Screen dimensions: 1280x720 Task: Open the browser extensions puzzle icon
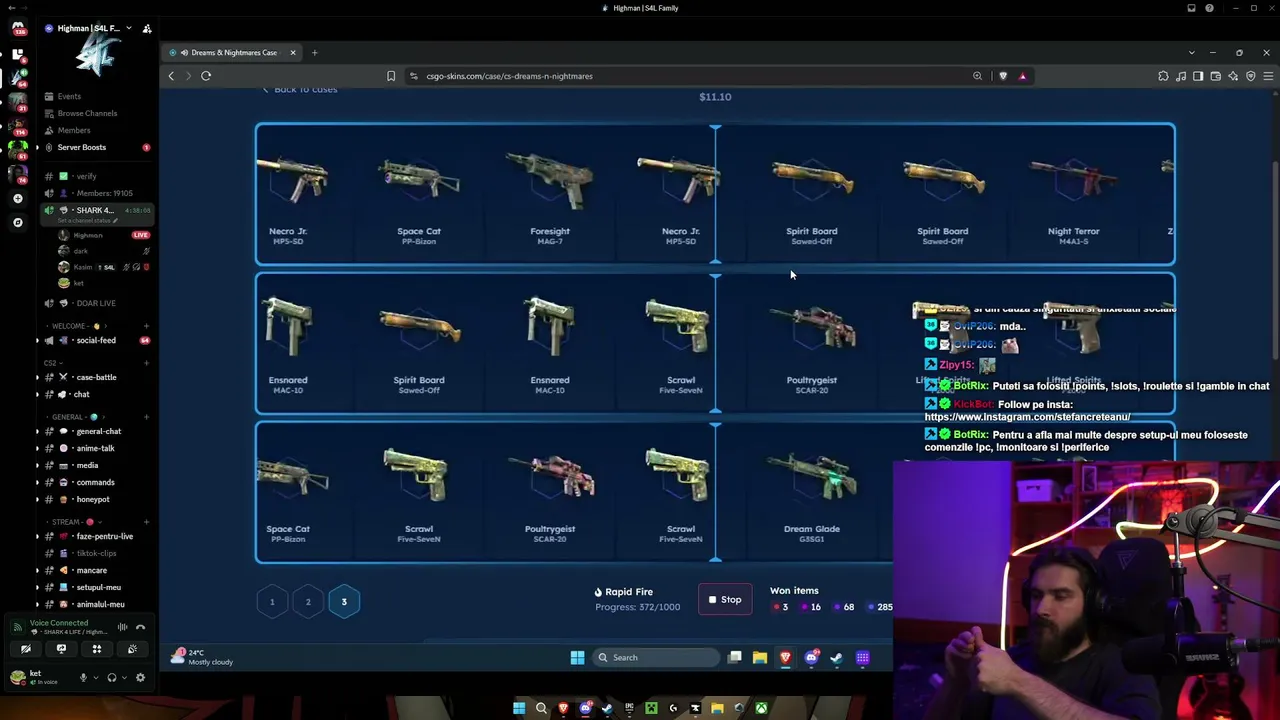coord(1163,76)
